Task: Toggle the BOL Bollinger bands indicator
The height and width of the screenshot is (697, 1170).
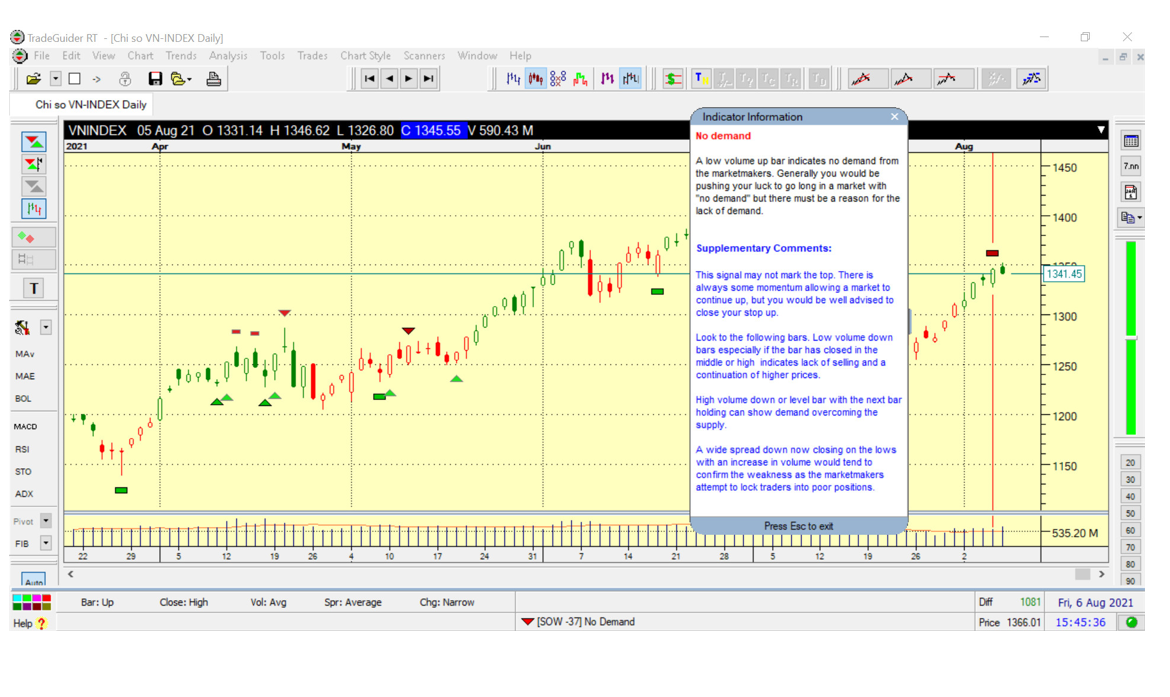Action: coord(23,399)
